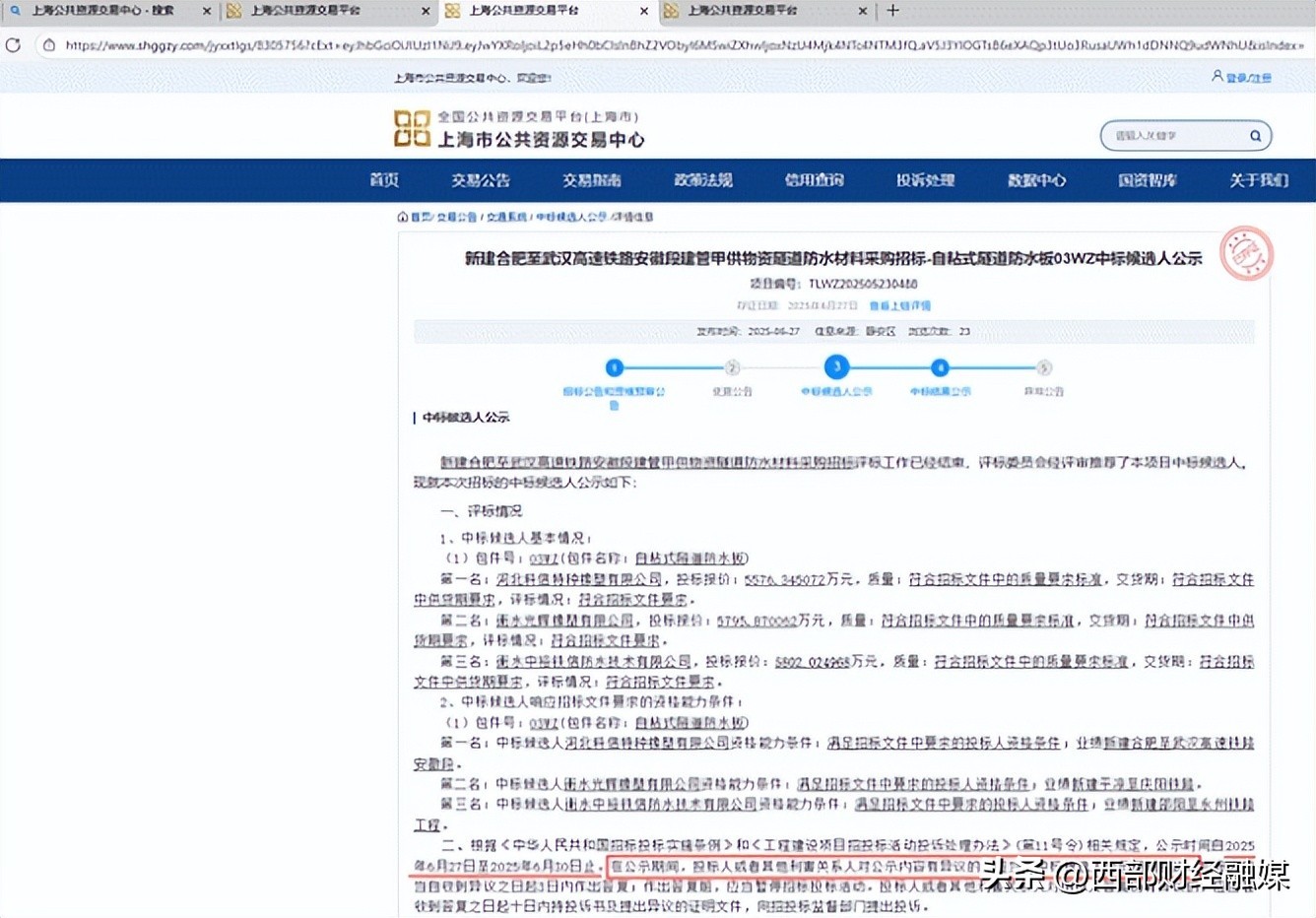The height and width of the screenshot is (918, 1316).
Task: Select the 登录/注册 person icon
Action: pyautogui.click(x=1217, y=76)
